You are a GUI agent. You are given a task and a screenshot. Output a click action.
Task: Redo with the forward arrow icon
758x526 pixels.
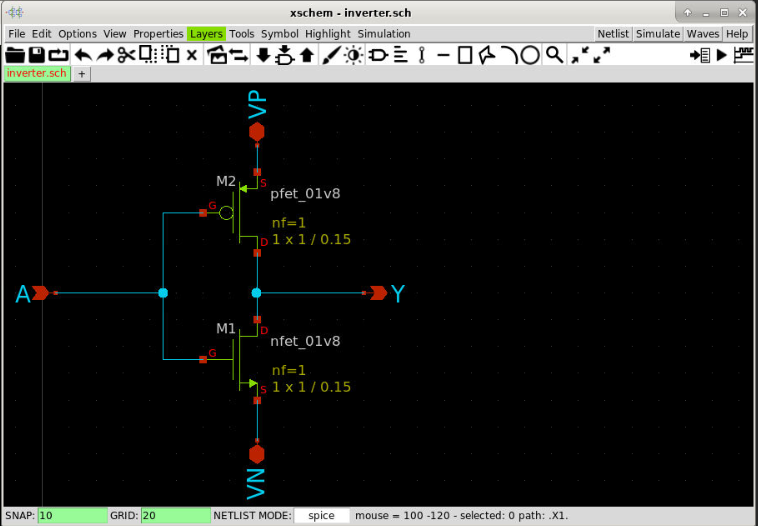105,55
